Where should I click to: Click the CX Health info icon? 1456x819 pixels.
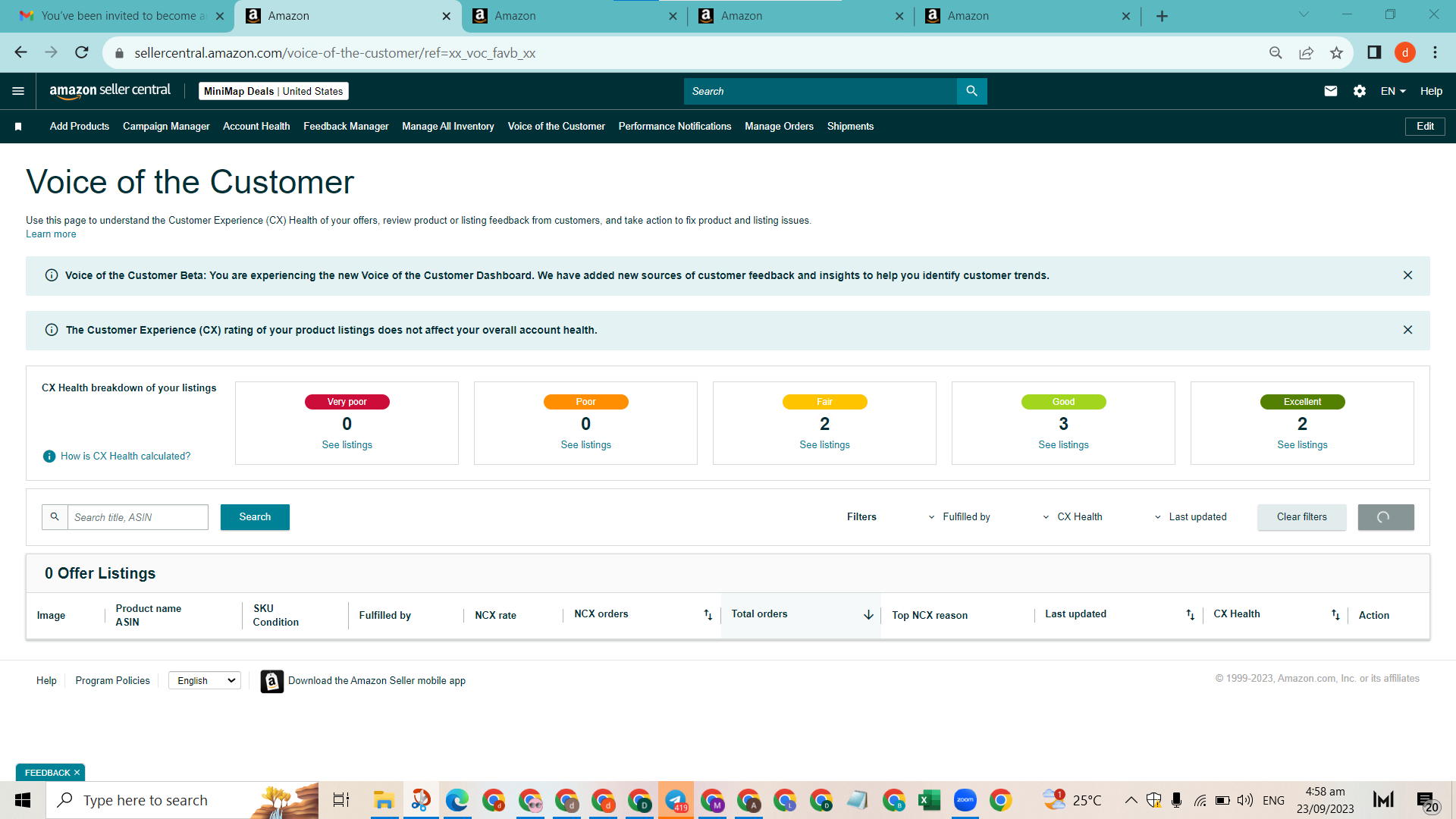49,457
